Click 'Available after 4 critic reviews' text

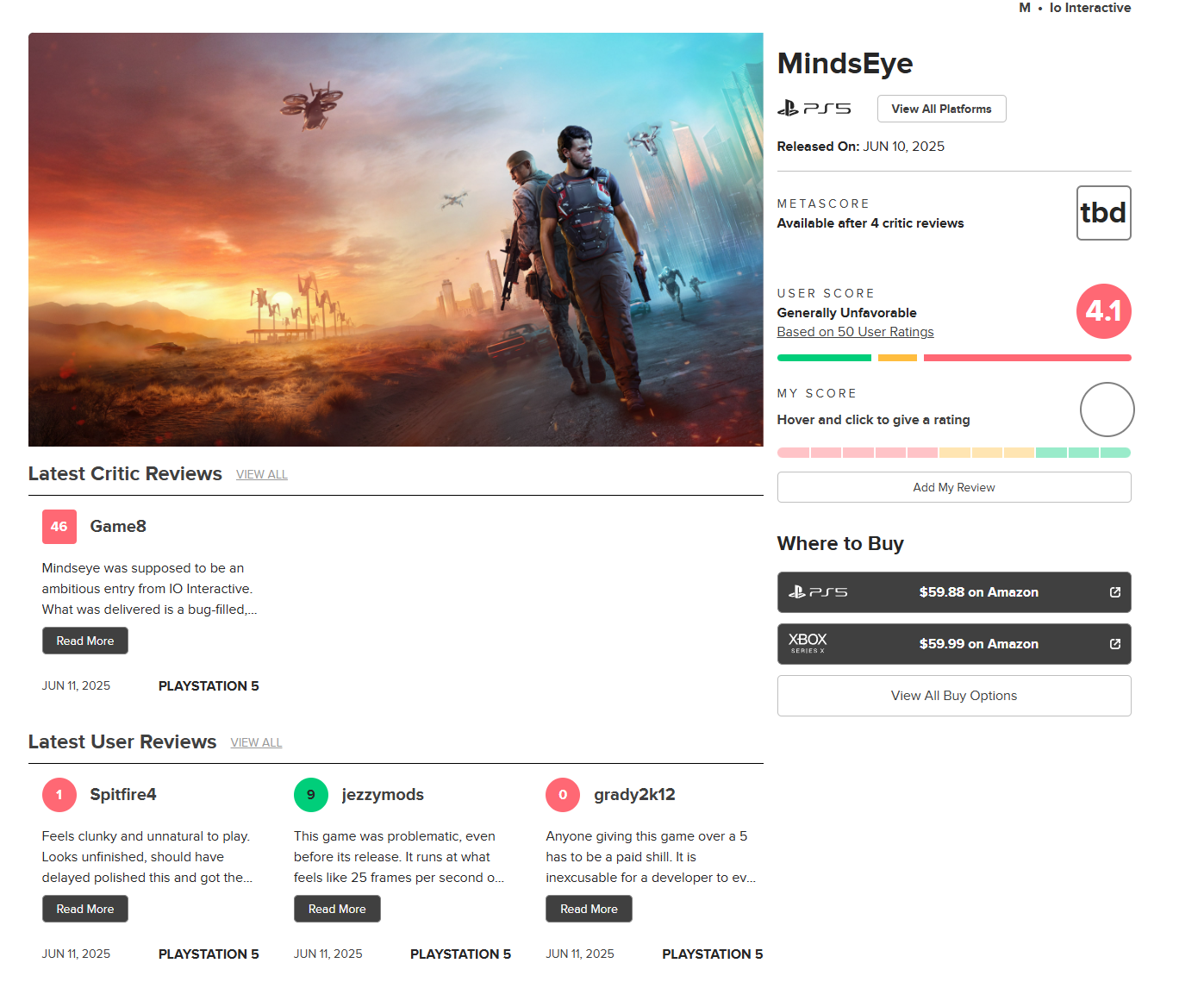[870, 223]
